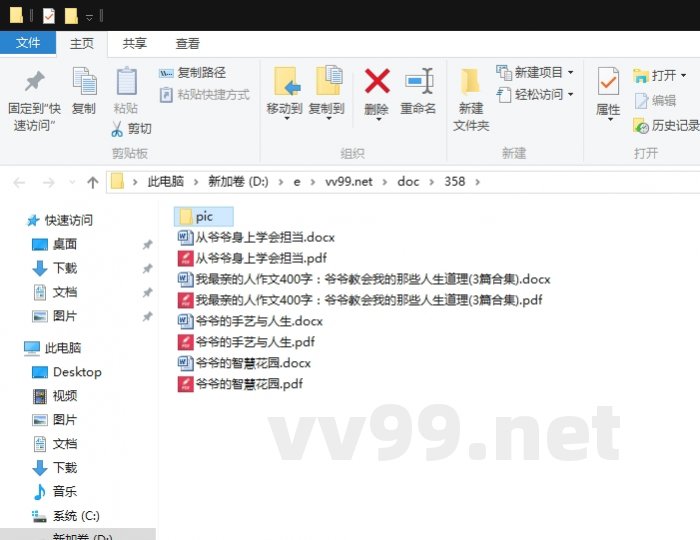The image size is (700, 540).
Task: Select 爷爷的手艺与人生.pdf file
Action: (x=246, y=342)
